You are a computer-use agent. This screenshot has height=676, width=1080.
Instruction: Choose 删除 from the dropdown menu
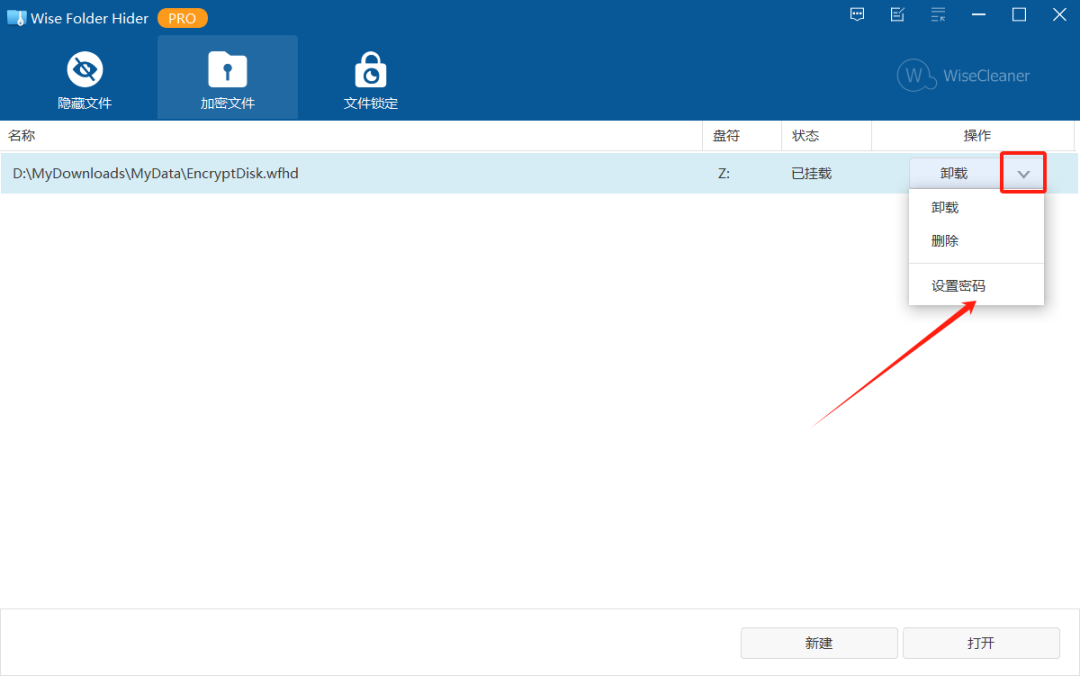coord(976,241)
